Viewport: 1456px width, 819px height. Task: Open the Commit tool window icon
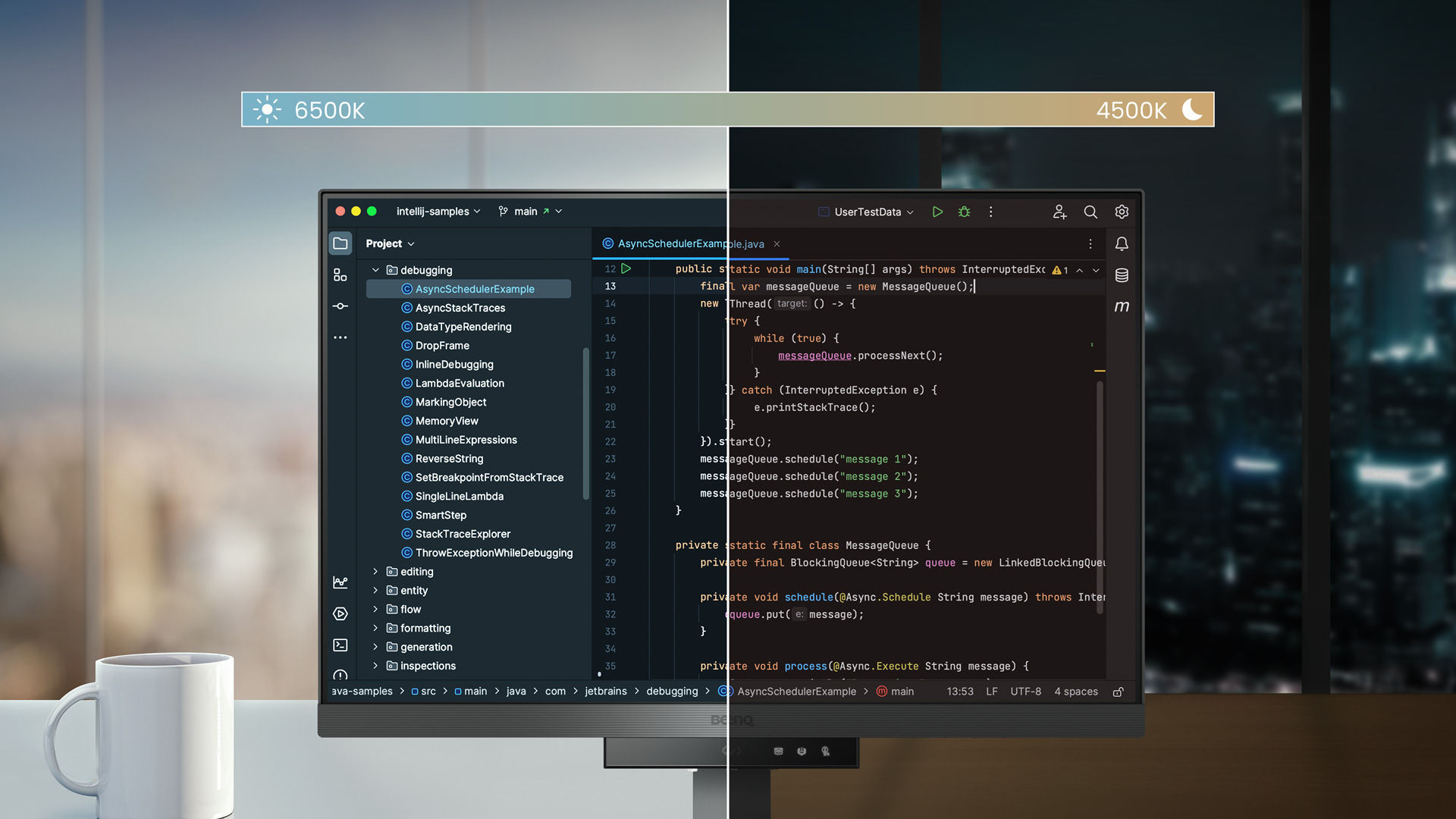click(340, 306)
